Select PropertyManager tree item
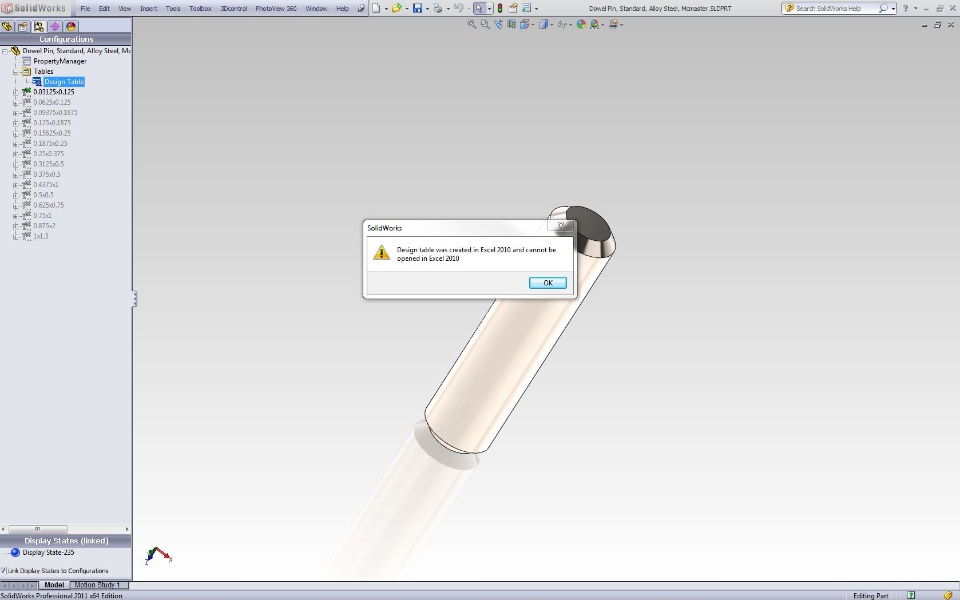 (x=59, y=61)
